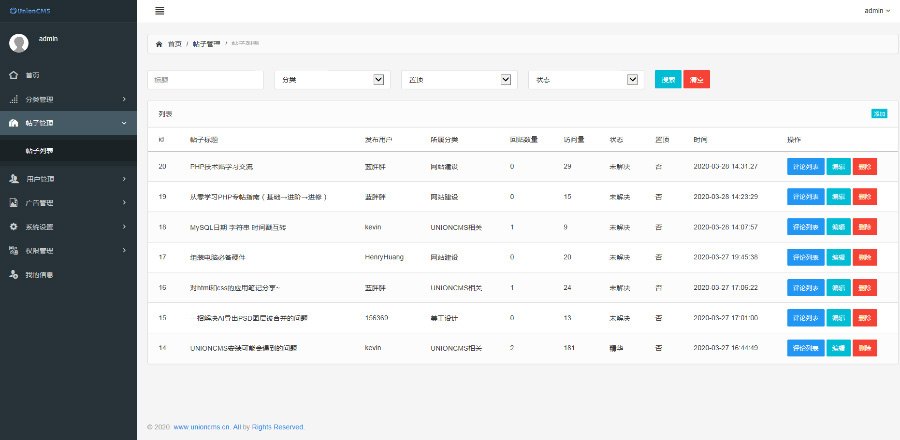Click the gear icon for 系统设置
The height and width of the screenshot is (440, 900).
(14, 227)
